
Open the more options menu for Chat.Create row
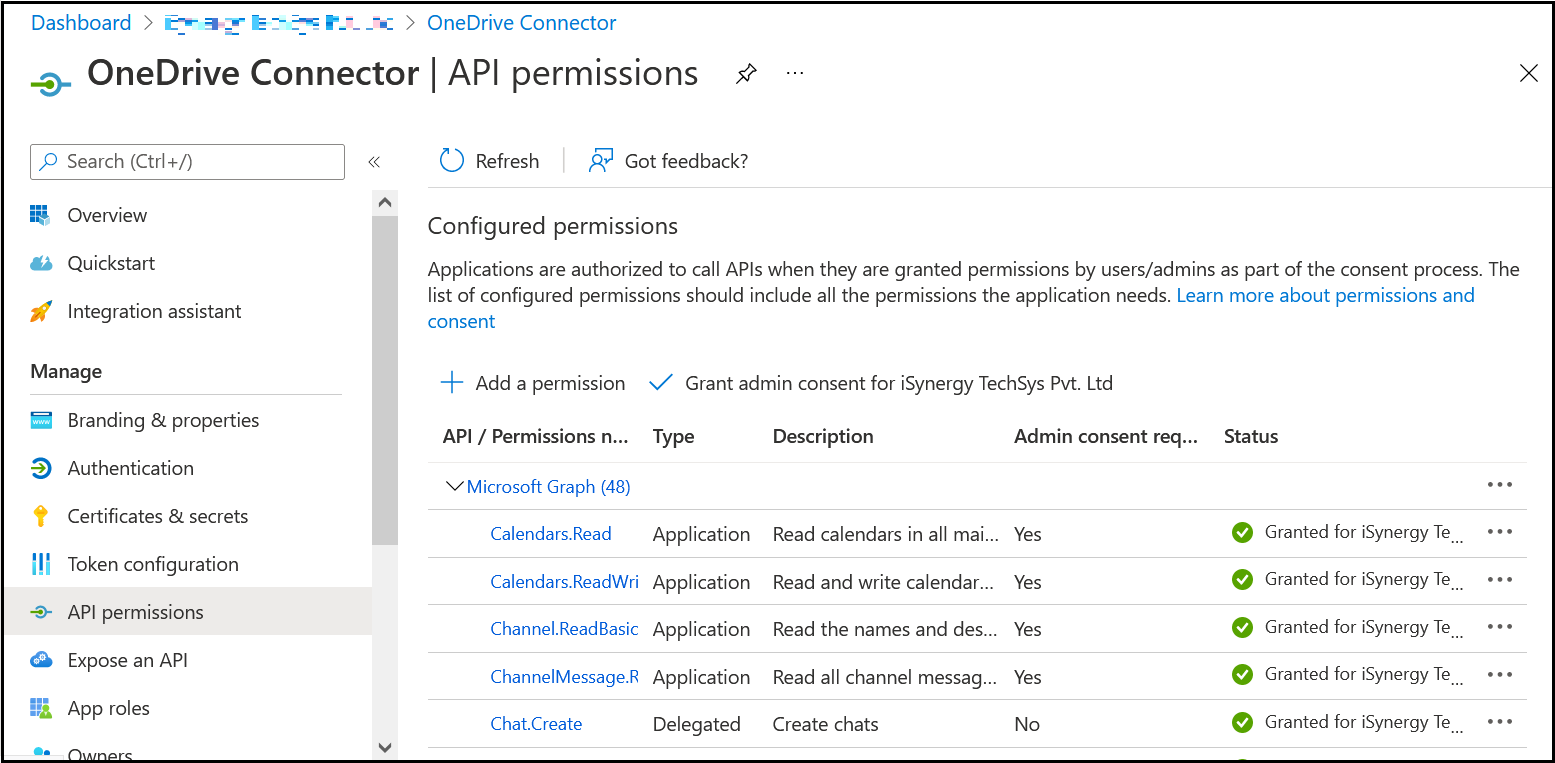click(1500, 722)
